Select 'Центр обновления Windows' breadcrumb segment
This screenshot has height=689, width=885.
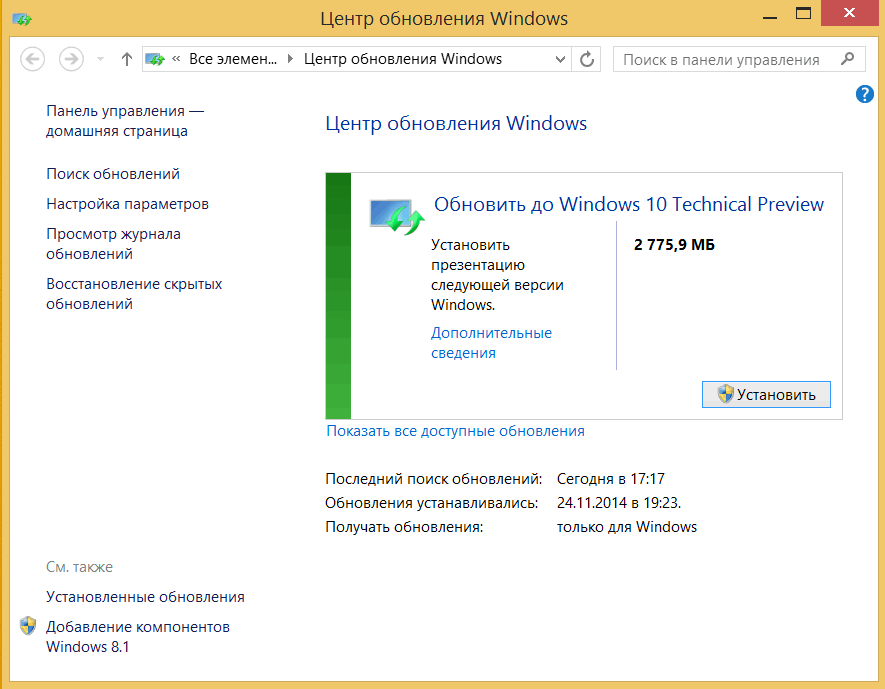pyautogui.click(x=402, y=59)
